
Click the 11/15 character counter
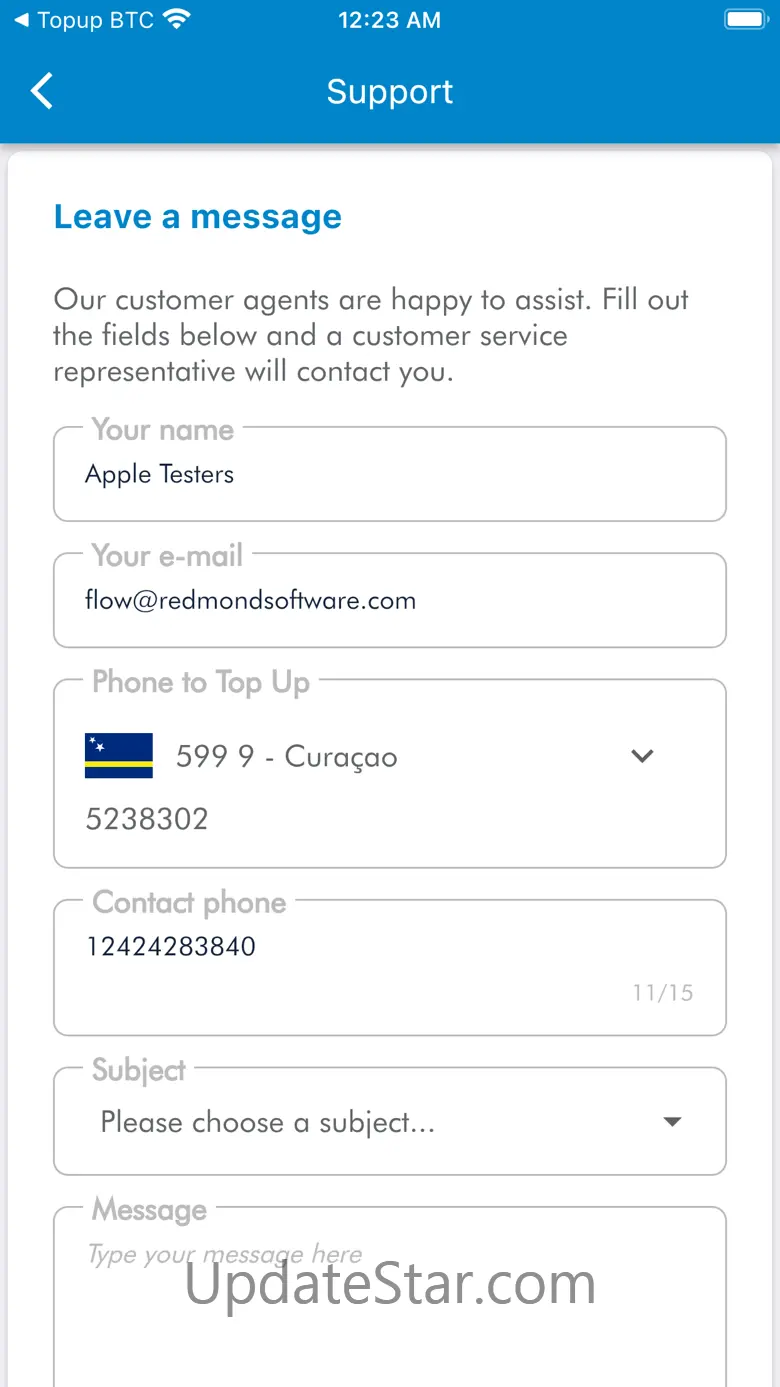point(663,993)
